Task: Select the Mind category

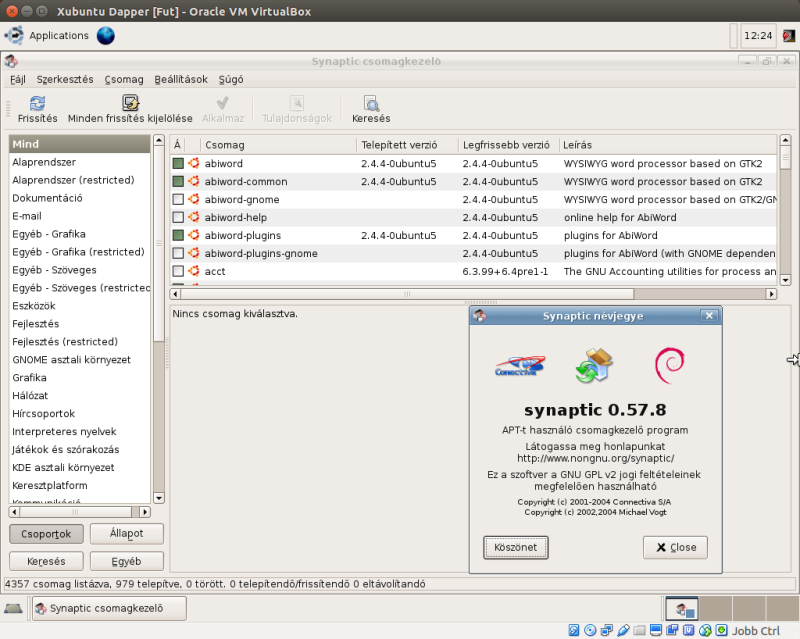Action: point(80,144)
